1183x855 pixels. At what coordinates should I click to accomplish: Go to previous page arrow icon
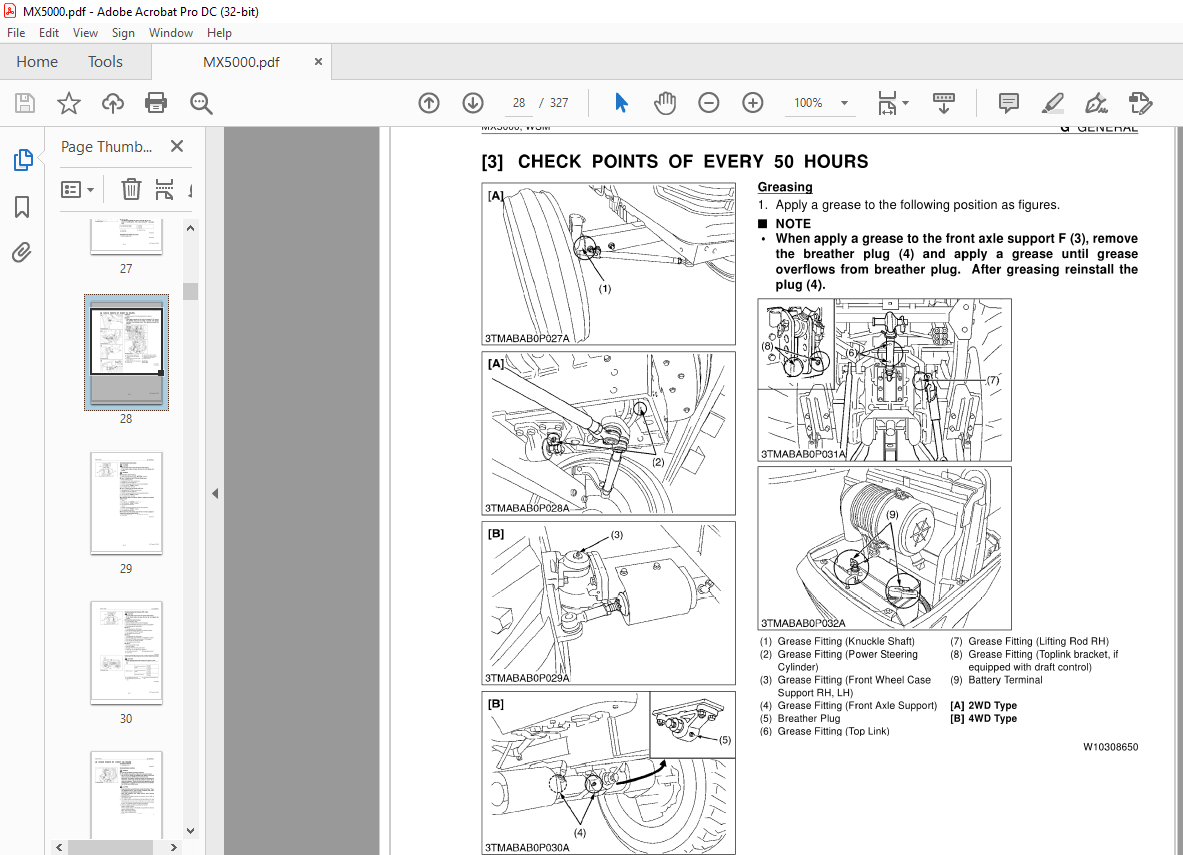click(x=429, y=103)
